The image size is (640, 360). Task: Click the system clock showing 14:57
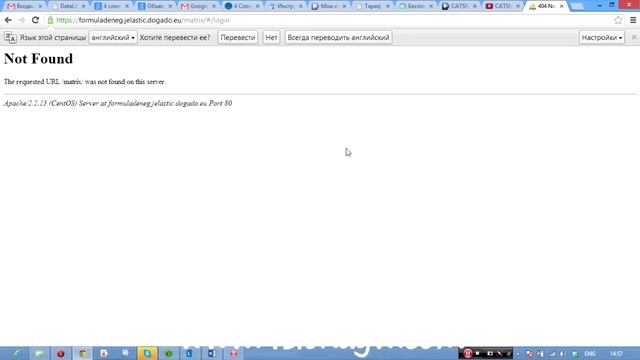pos(616,354)
